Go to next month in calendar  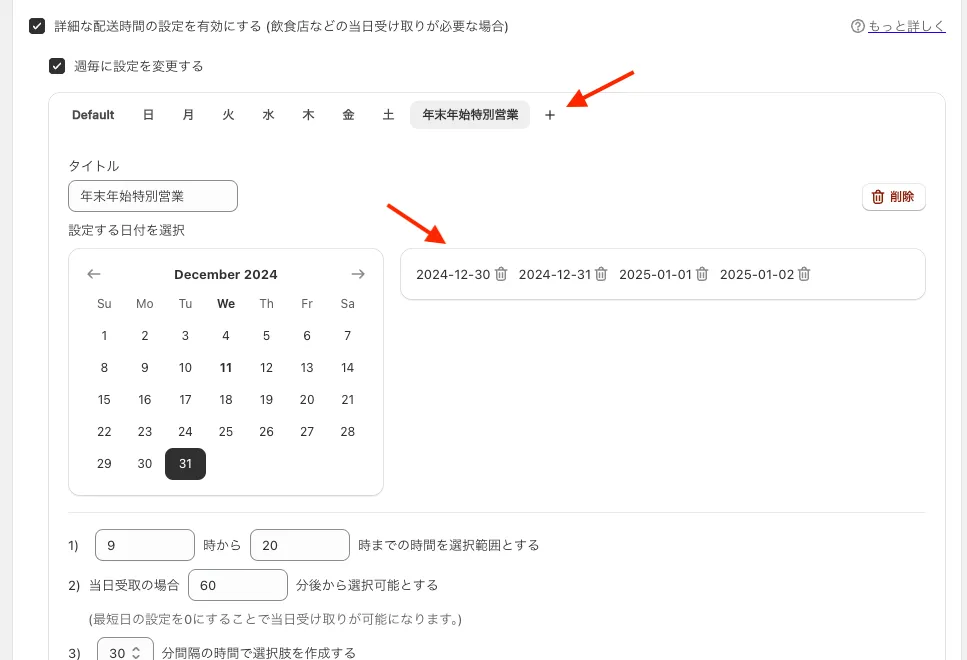(358, 274)
